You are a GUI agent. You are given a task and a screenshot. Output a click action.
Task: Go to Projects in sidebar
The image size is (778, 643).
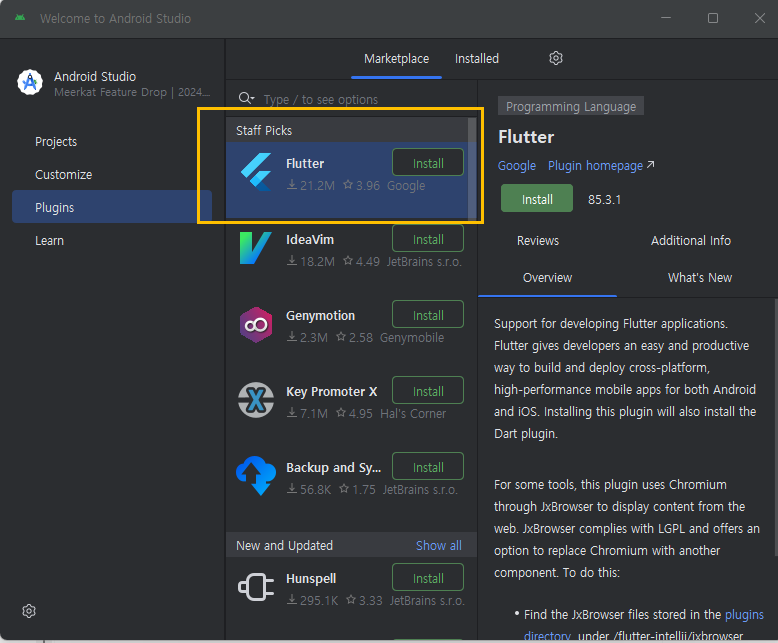tap(56, 142)
